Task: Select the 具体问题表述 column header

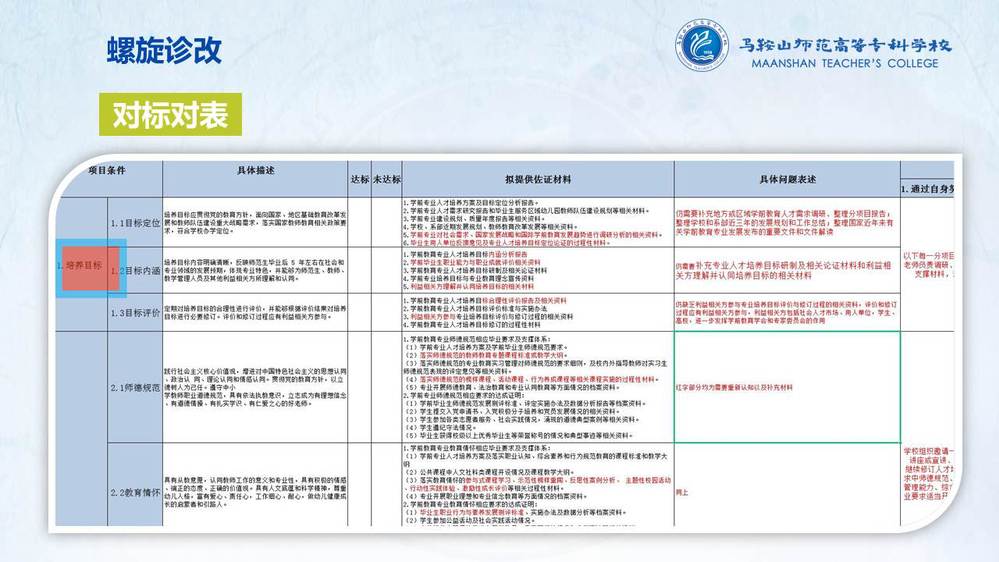Action: coord(787,180)
